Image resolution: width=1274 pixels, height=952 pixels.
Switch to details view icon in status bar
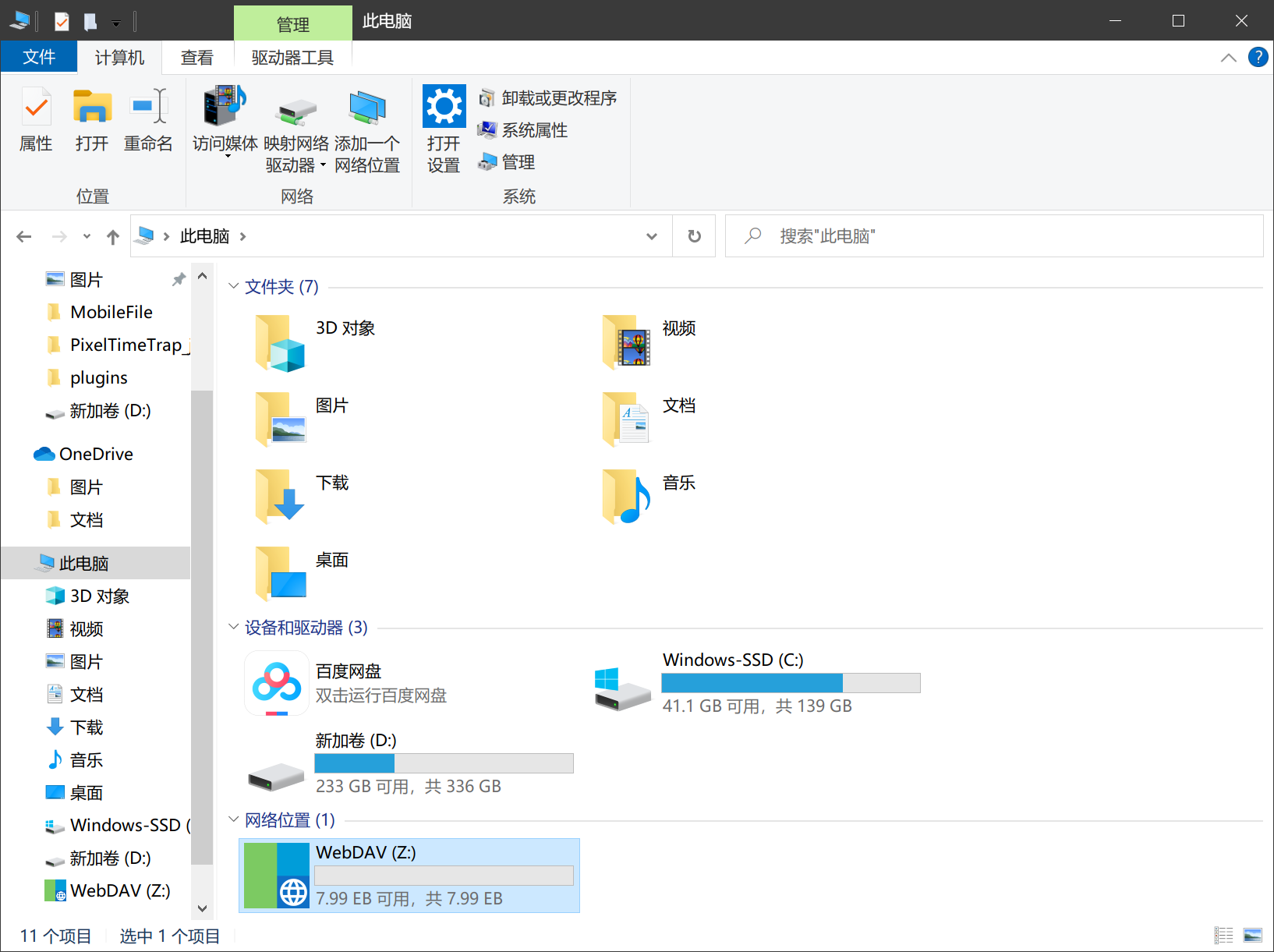[x=1224, y=936]
